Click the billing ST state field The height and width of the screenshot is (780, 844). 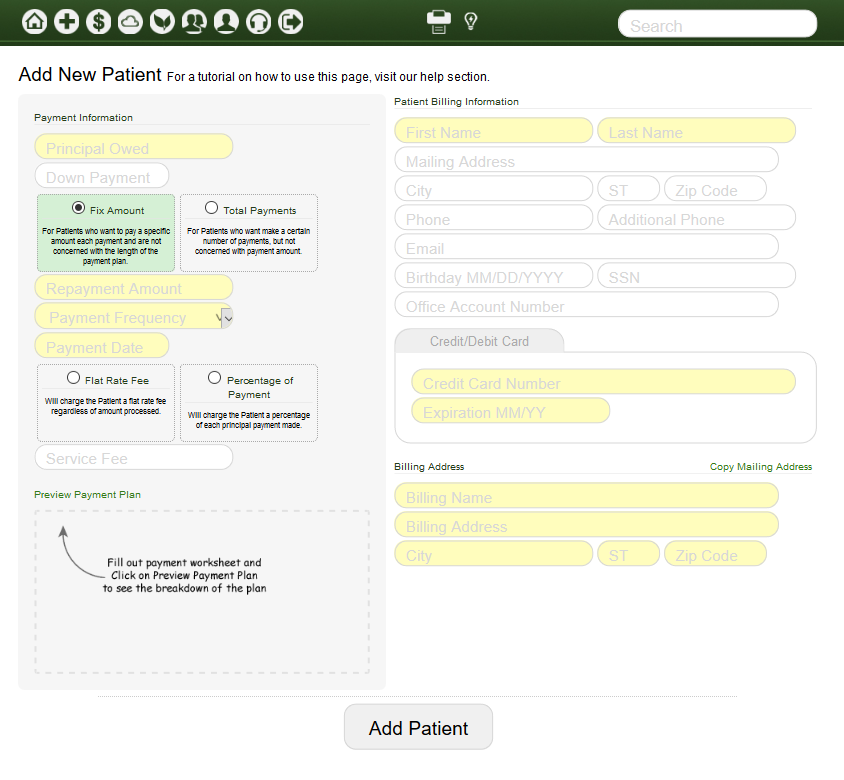click(629, 554)
